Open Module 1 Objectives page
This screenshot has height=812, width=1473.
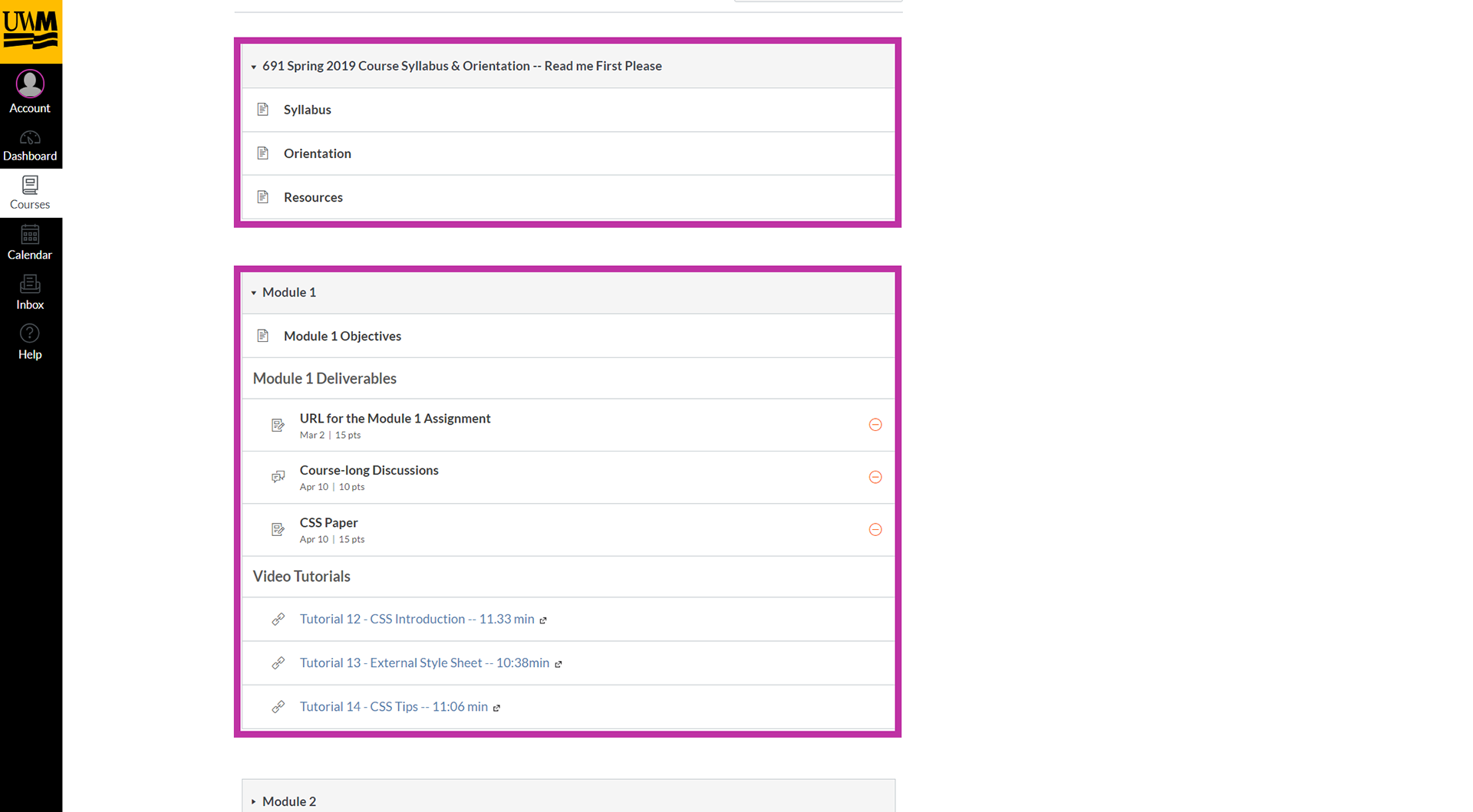pos(342,336)
